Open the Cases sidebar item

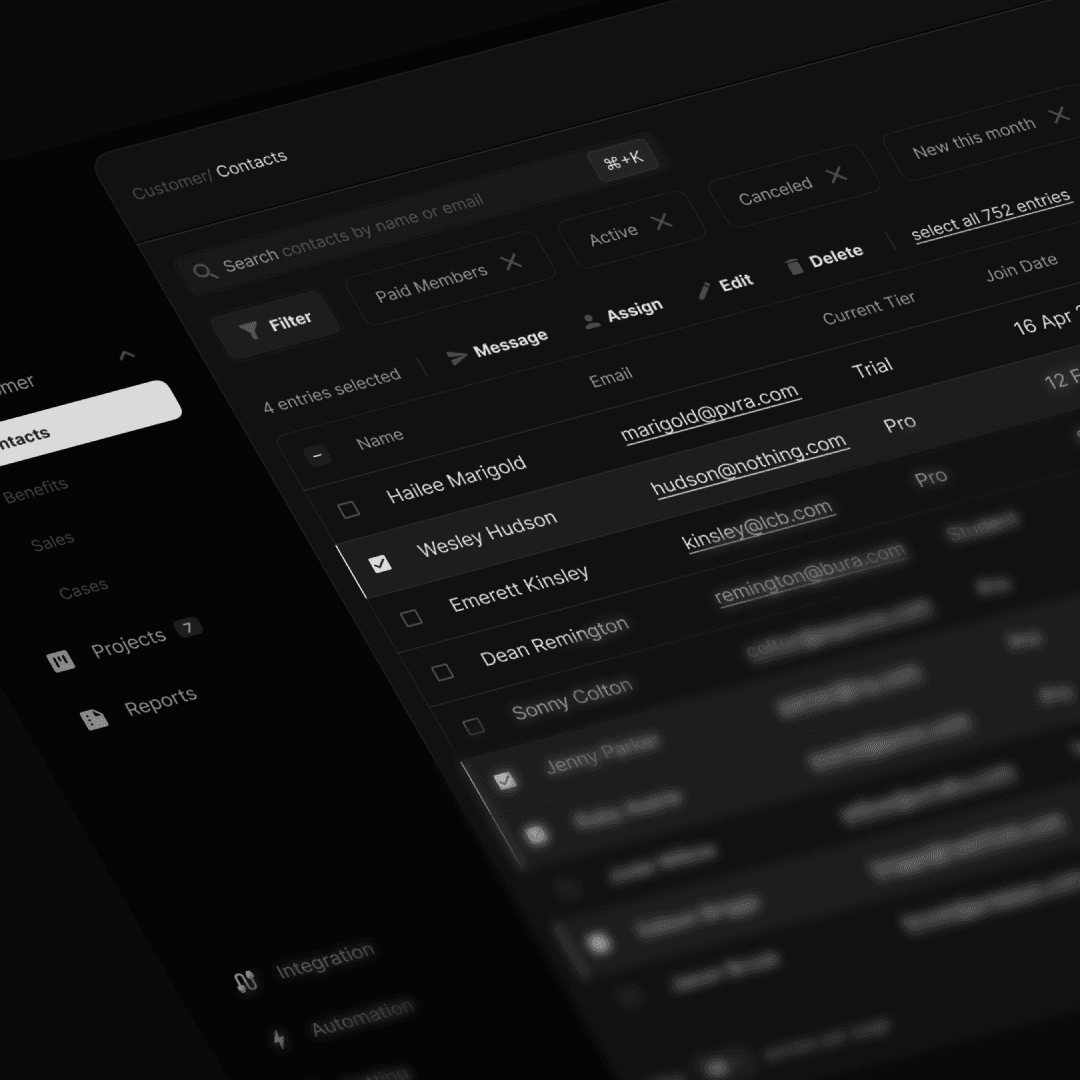tap(83, 588)
